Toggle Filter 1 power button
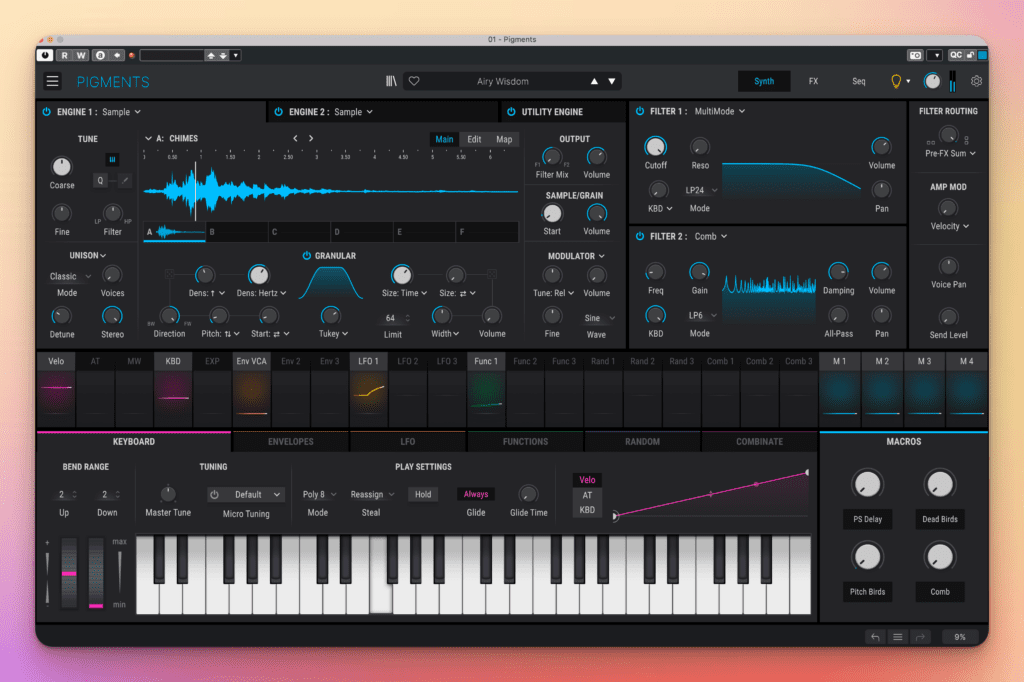1024x682 pixels. (x=640, y=111)
